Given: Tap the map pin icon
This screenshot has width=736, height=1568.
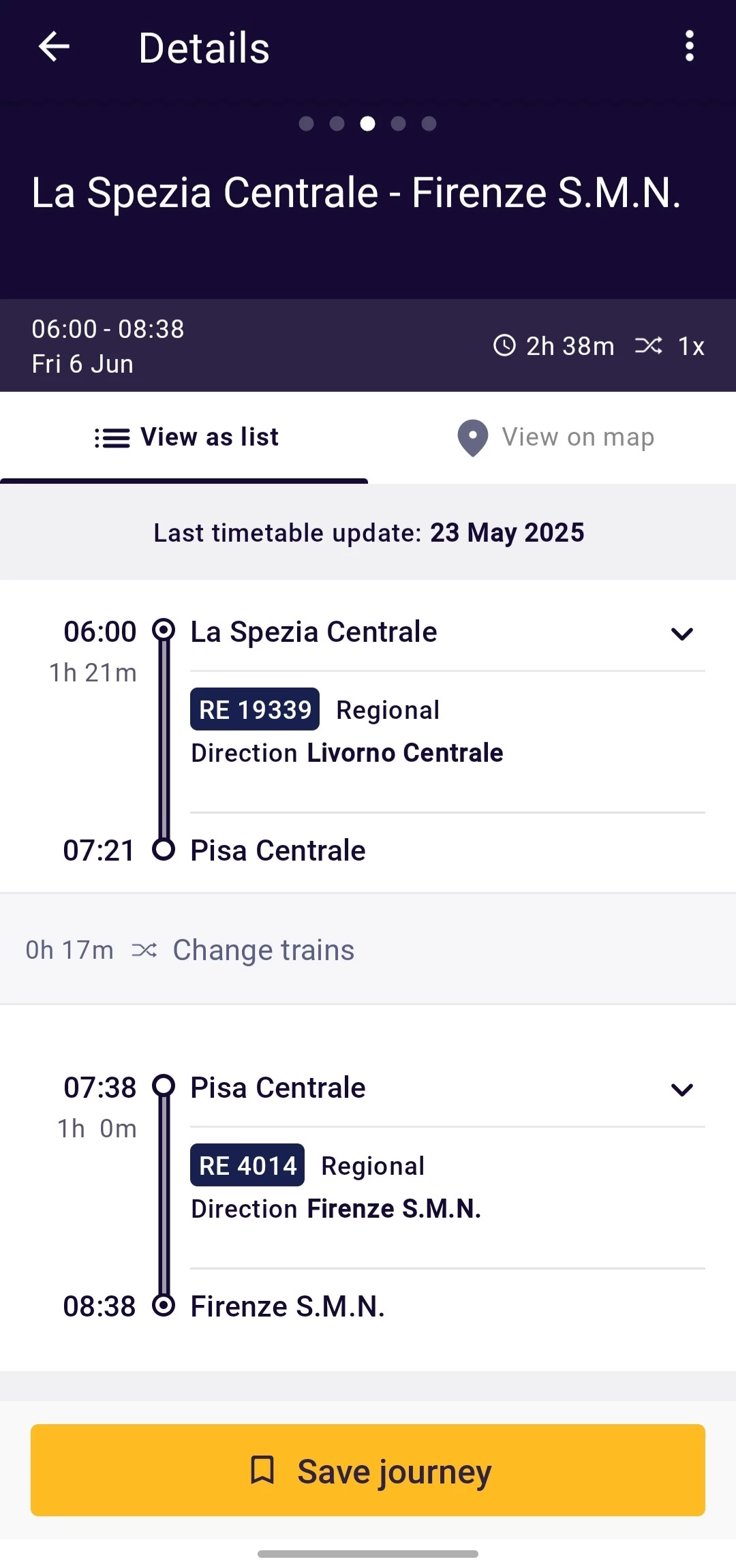Looking at the screenshot, I should point(472,437).
